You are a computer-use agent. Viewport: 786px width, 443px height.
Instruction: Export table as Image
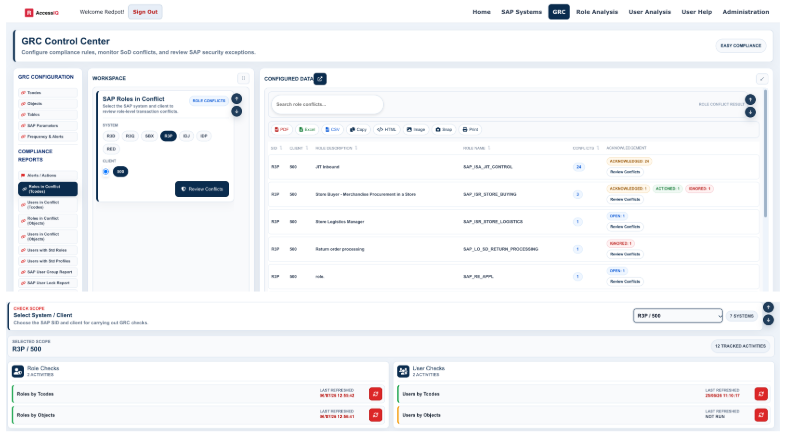416,129
